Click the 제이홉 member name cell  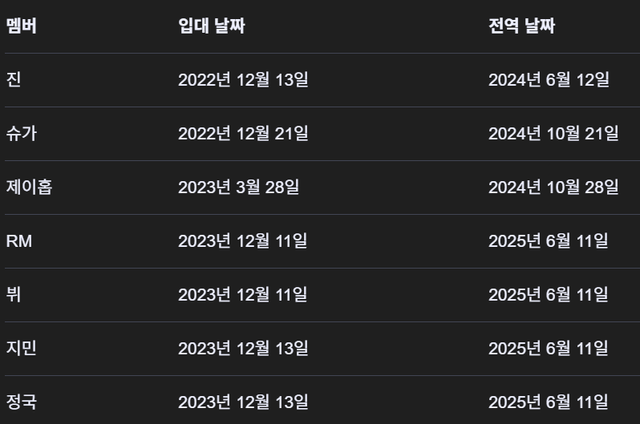click(29, 187)
